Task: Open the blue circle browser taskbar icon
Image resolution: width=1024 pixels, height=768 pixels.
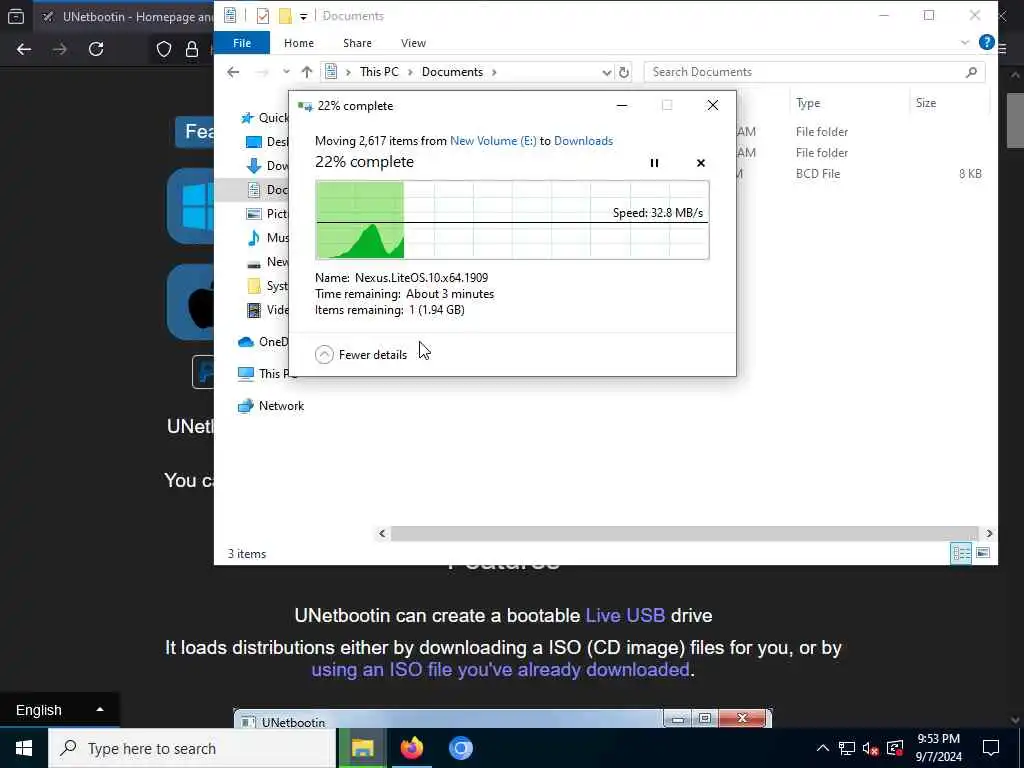Action: coord(460,748)
